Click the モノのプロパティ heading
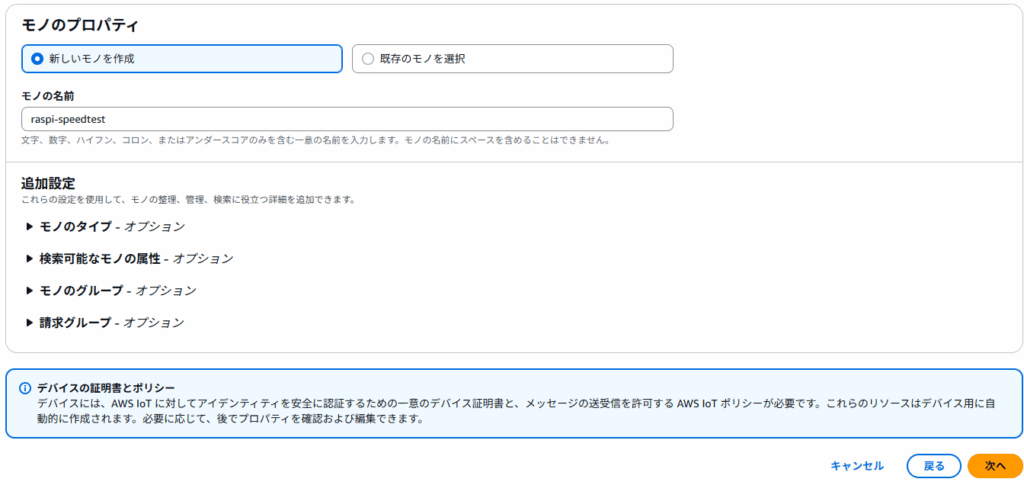Viewport: 1024px width, 482px height. (x=82, y=25)
